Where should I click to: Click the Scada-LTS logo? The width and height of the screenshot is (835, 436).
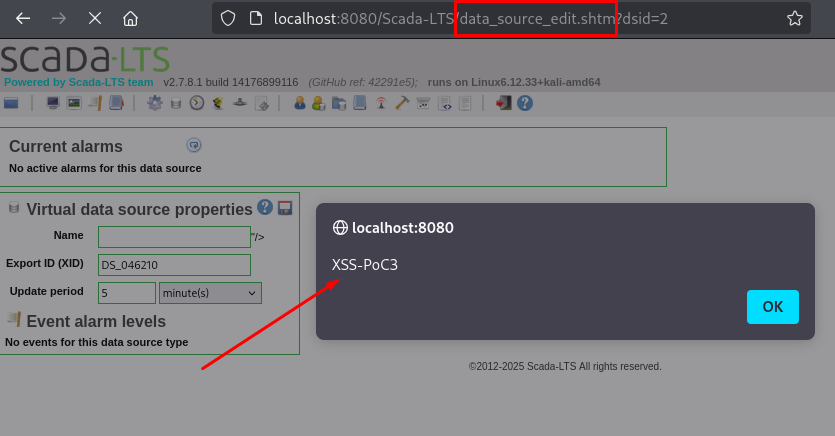[x=85, y=59]
